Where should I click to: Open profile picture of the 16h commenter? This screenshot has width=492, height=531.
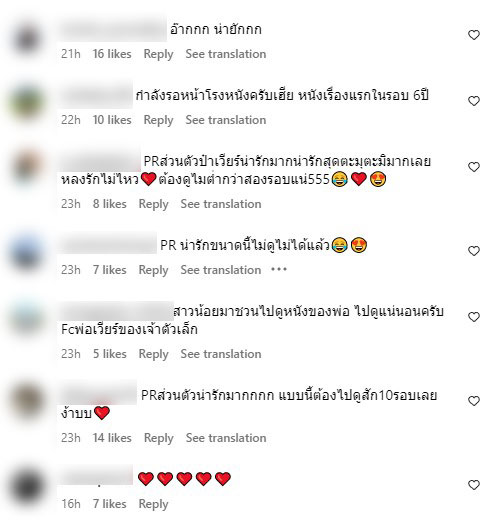pyautogui.click(x=27, y=487)
